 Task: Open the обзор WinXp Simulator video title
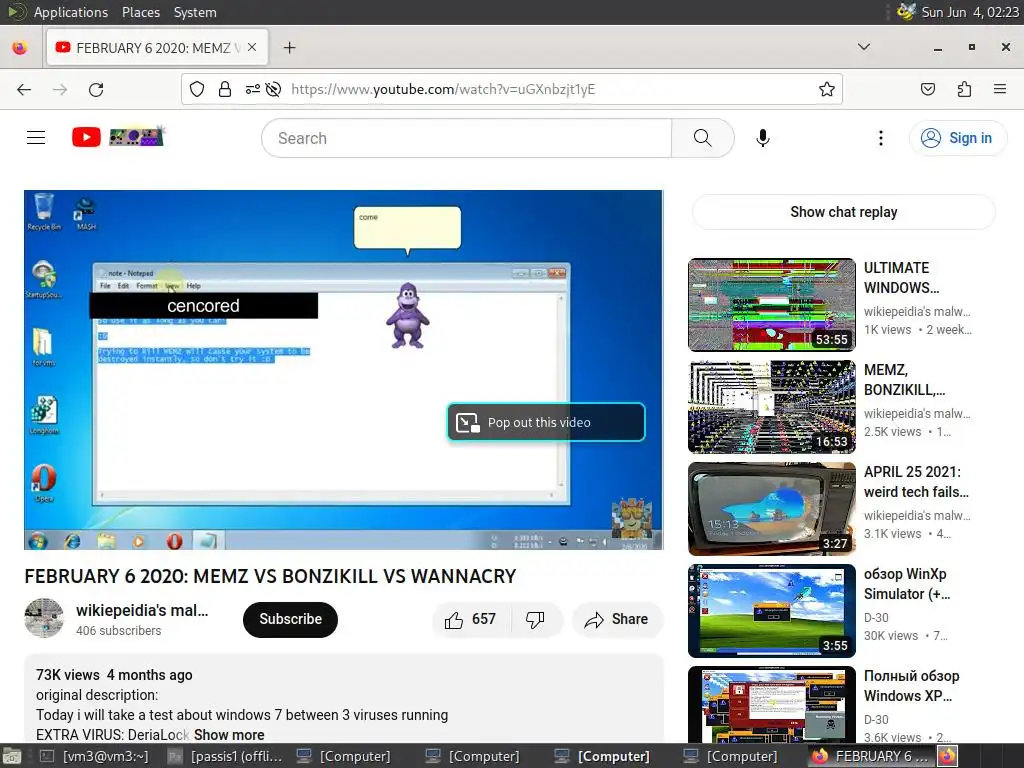point(907,584)
